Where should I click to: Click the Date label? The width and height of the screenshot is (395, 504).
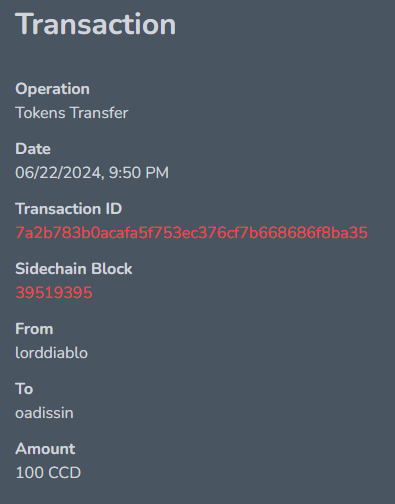pyautogui.click(x=33, y=149)
